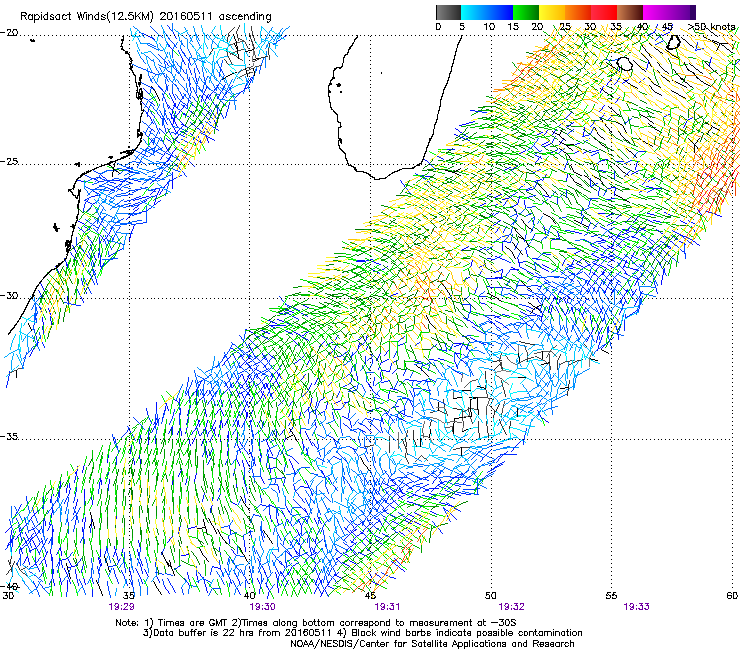The height and width of the screenshot is (650, 740).
Task: Click the red 30-35 knots color segment
Action: click(604, 12)
